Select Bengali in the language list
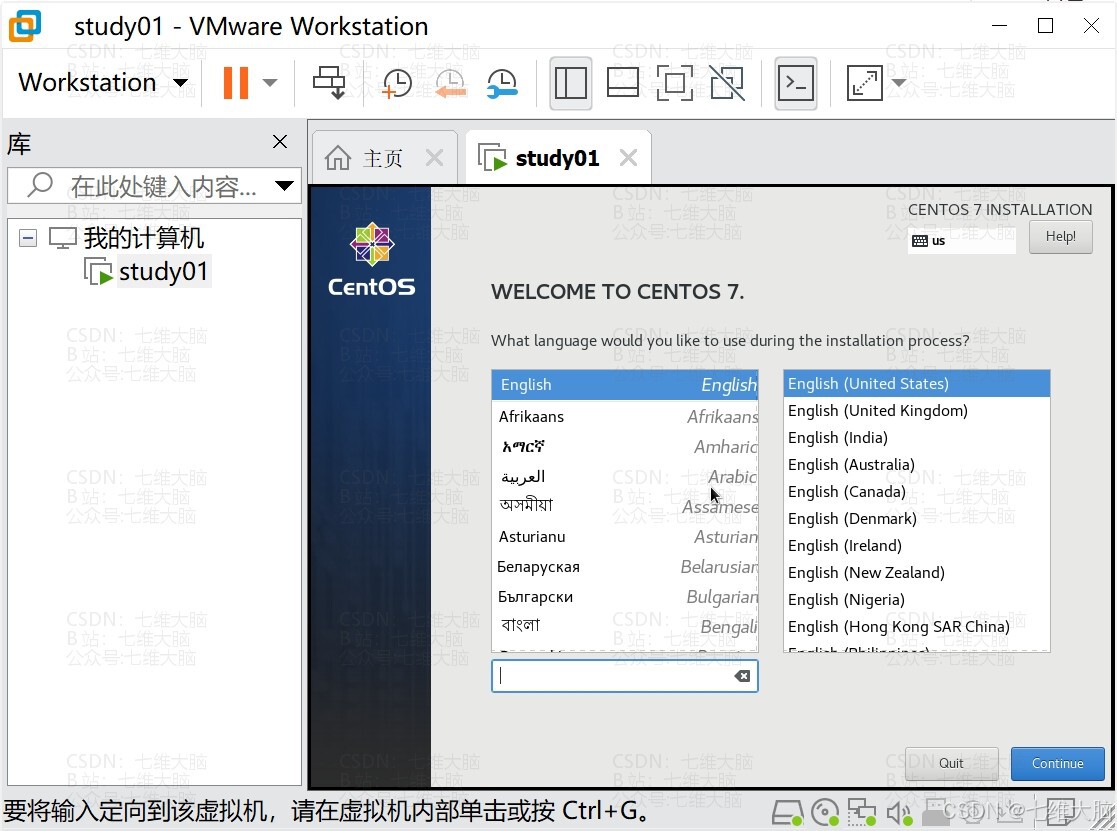Screen dimensions: 1117x831 (x=625, y=626)
